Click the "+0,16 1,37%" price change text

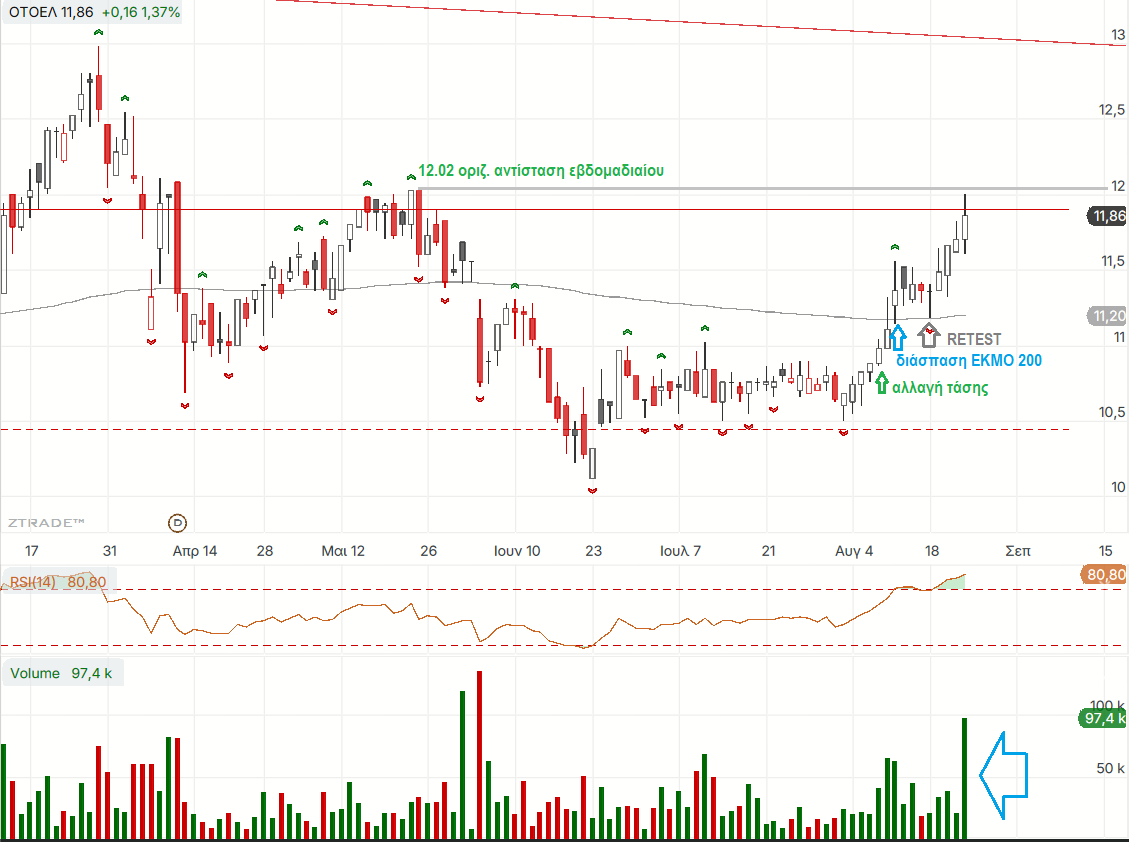pyautogui.click(x=141, y=12)
